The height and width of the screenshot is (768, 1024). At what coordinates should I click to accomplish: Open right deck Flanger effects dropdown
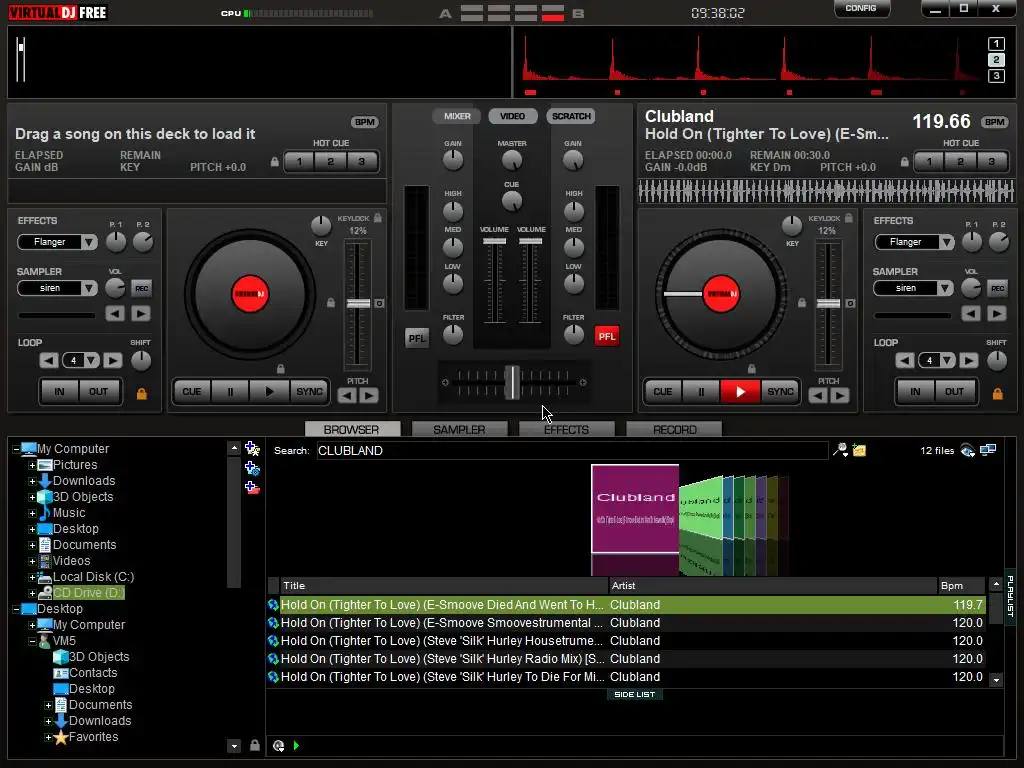tap(946, 242)
